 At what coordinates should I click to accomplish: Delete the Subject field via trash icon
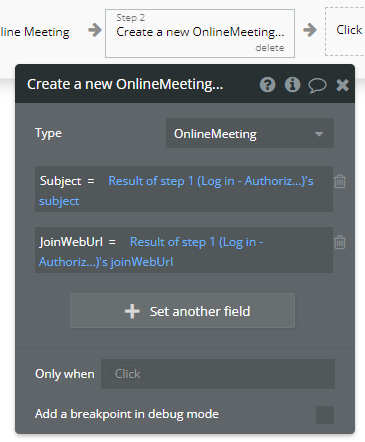point(340,181)
